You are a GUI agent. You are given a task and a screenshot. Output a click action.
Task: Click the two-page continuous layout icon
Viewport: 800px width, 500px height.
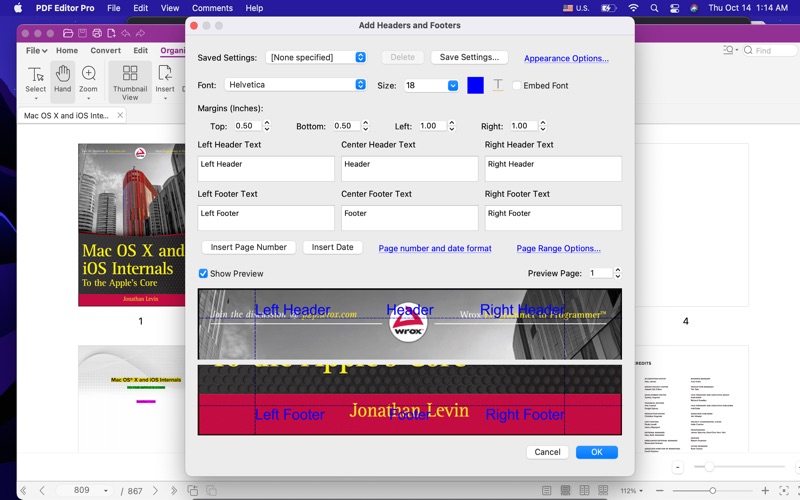pyautogui.click(x=603, y=491)
